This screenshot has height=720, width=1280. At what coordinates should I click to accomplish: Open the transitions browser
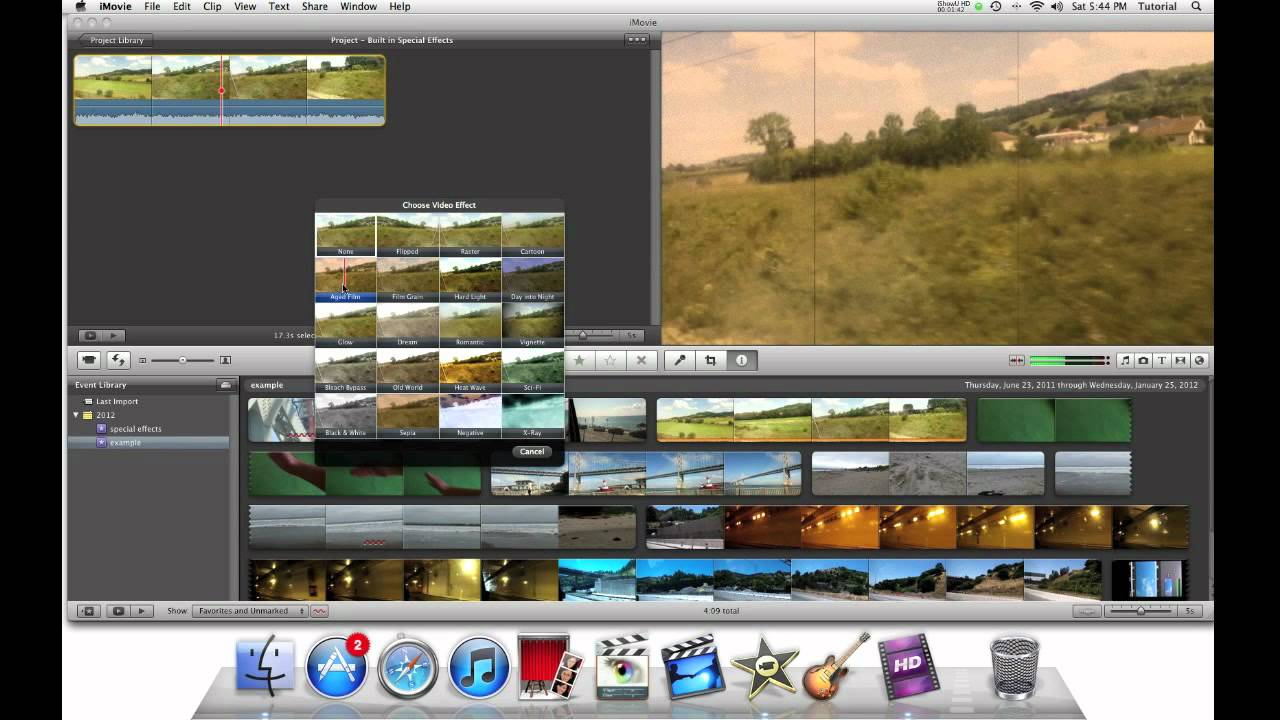[1180, 360]
